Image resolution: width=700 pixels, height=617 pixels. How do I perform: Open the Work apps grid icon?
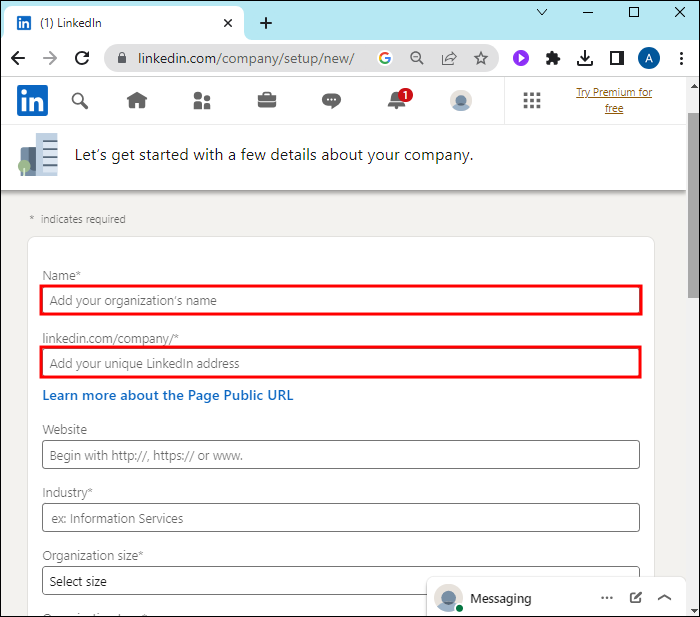(x=532, y=100)
